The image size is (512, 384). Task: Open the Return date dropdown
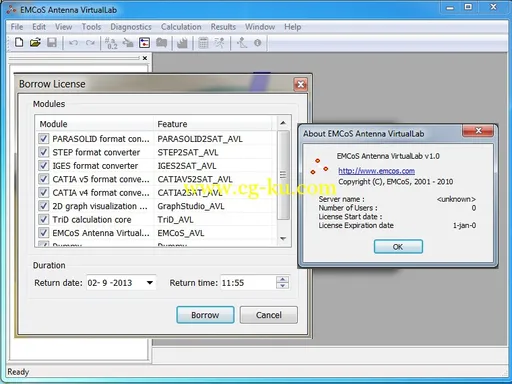150,283
